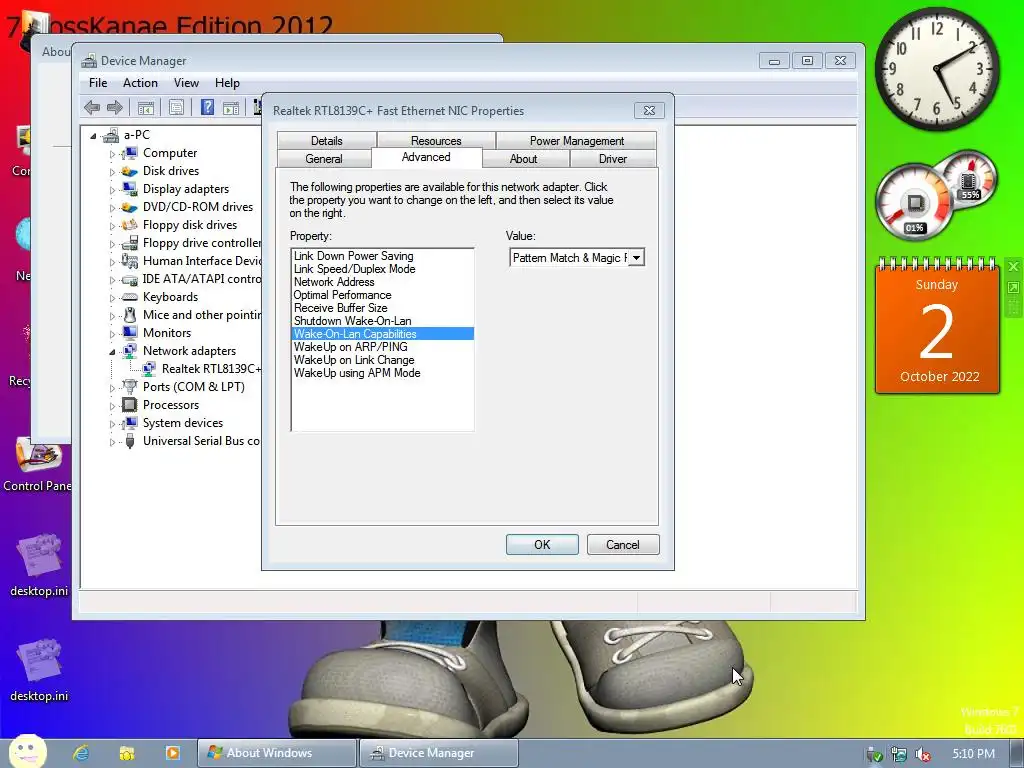The height and width of the screenshot is (768, 1024).
Task: Expand the Display adapters tree node
Action: pos(112,190)
